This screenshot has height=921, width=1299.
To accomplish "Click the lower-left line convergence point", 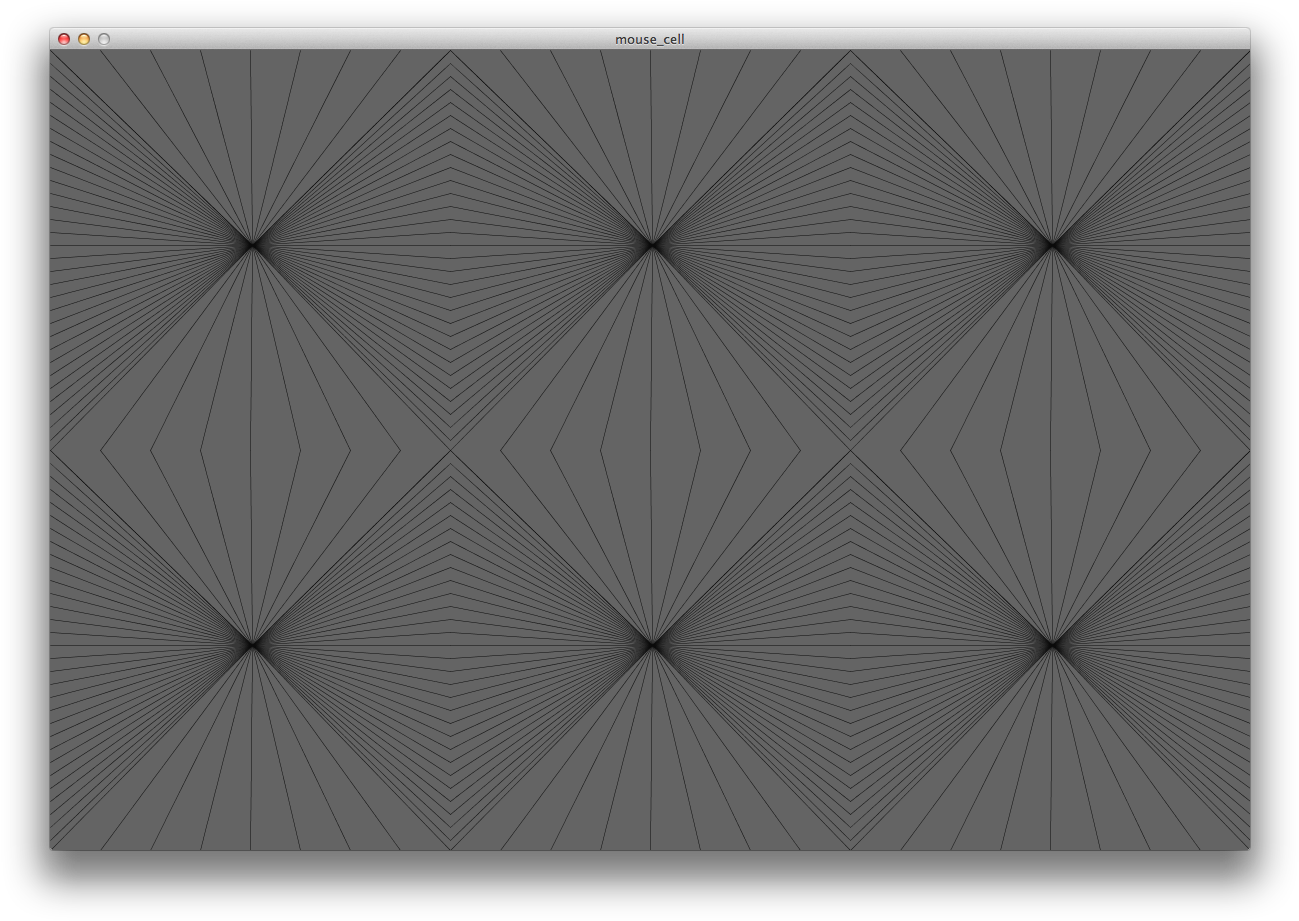I will pyautogui.click(x=252, y=645).
